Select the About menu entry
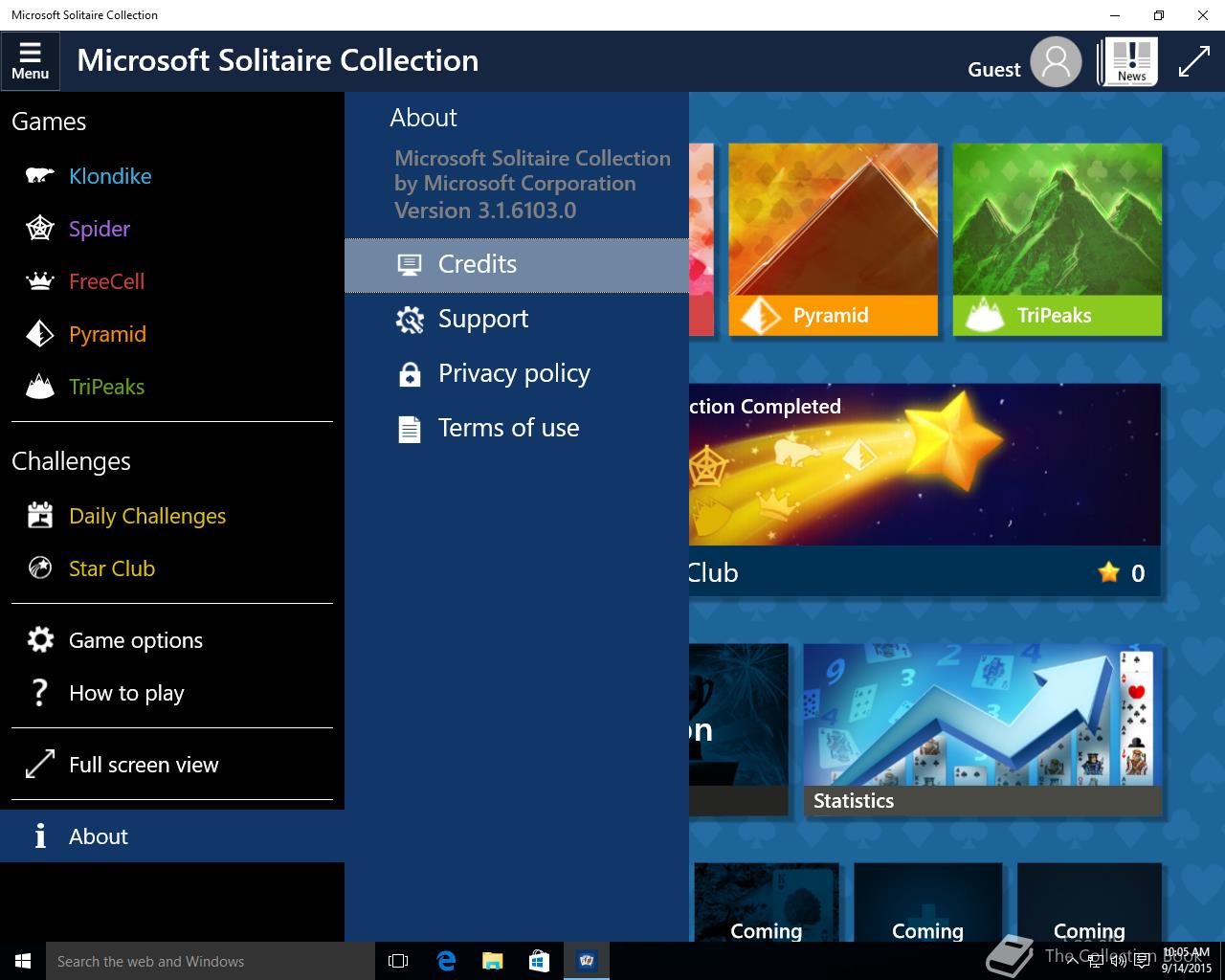The width and height of the screenshot is (1225, 980). point(172,836)
